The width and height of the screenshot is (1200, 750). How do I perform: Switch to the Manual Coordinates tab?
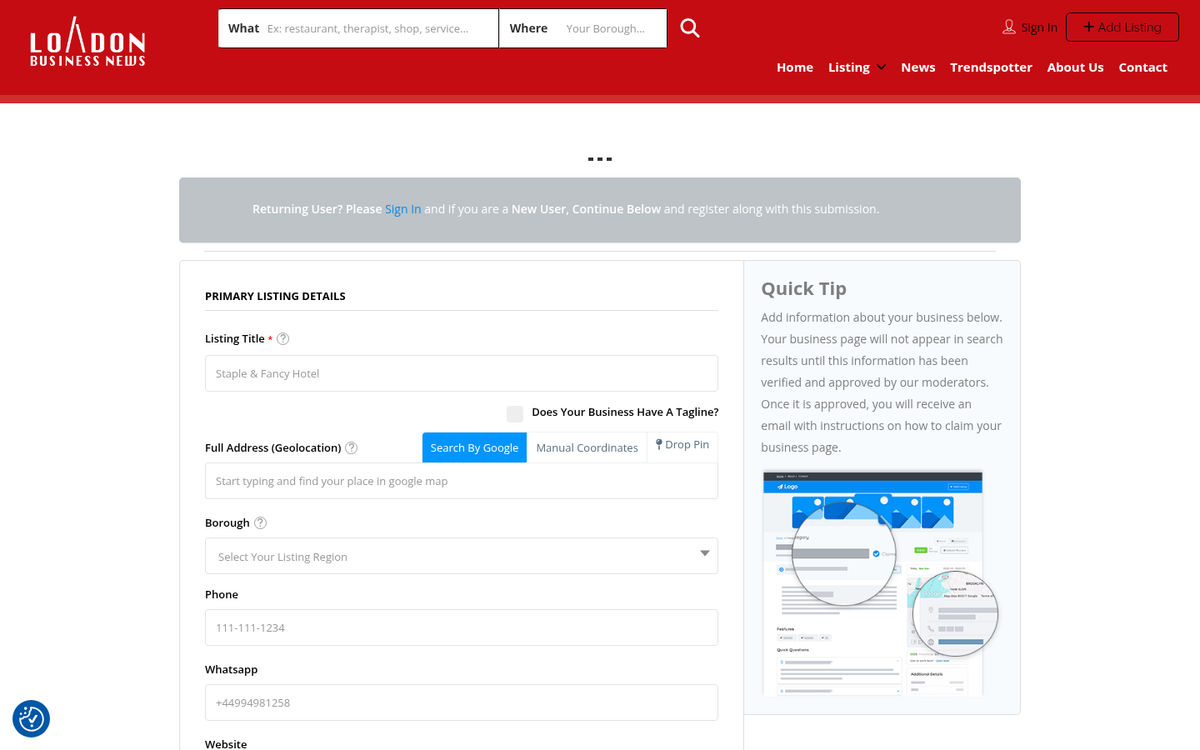(587, 447)
